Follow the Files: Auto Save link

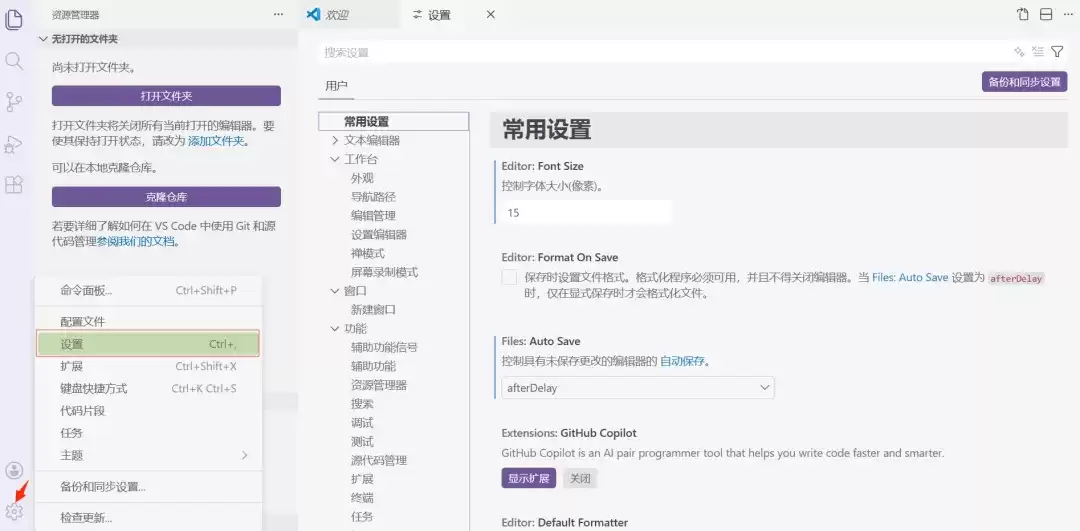point(910,278)
